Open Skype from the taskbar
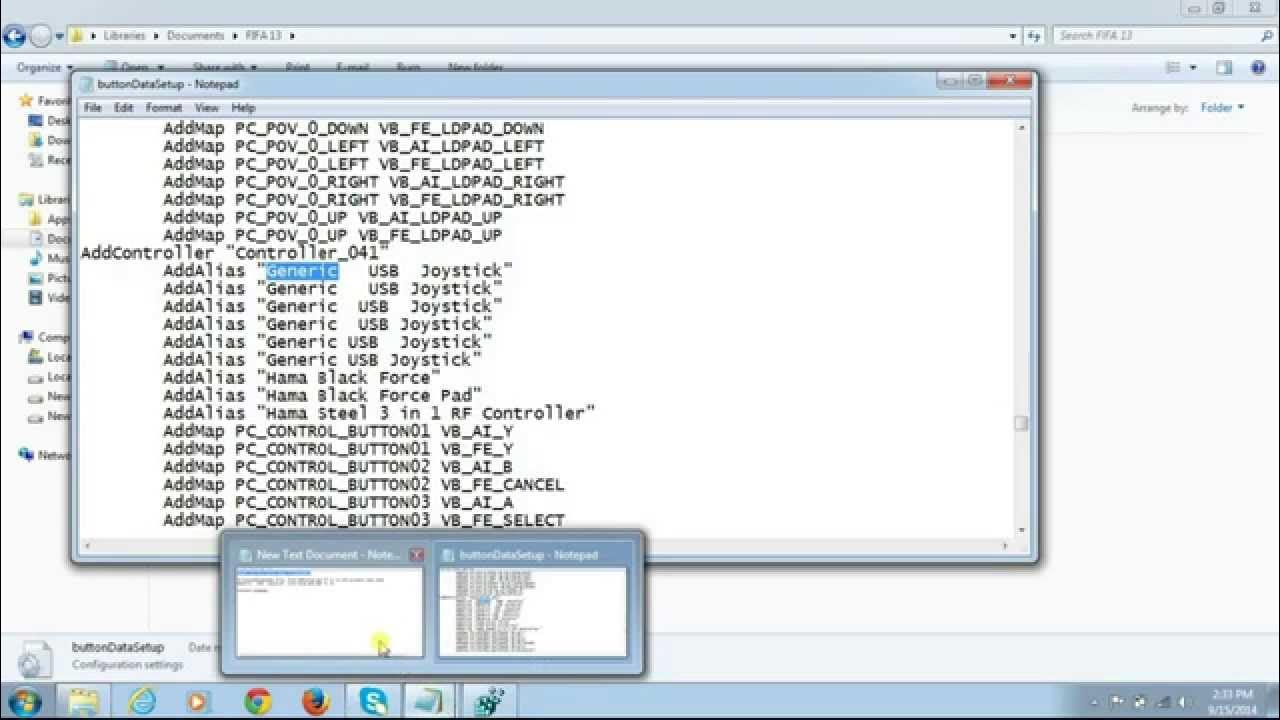The width and height of the screenshot is (1280, 720). 374,702
